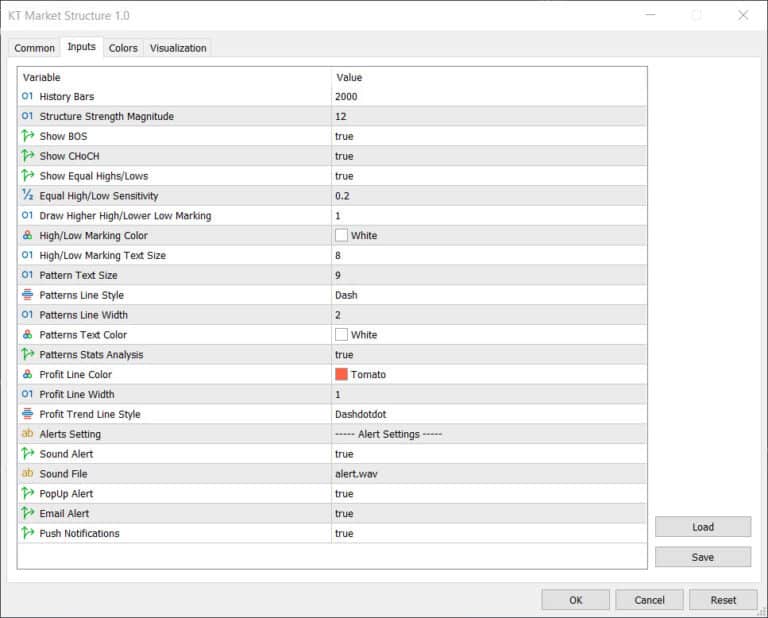Toggle the Sound Alert true value
Image resolution: width=768 pixels, height=618 pixels.
[489, 454]
